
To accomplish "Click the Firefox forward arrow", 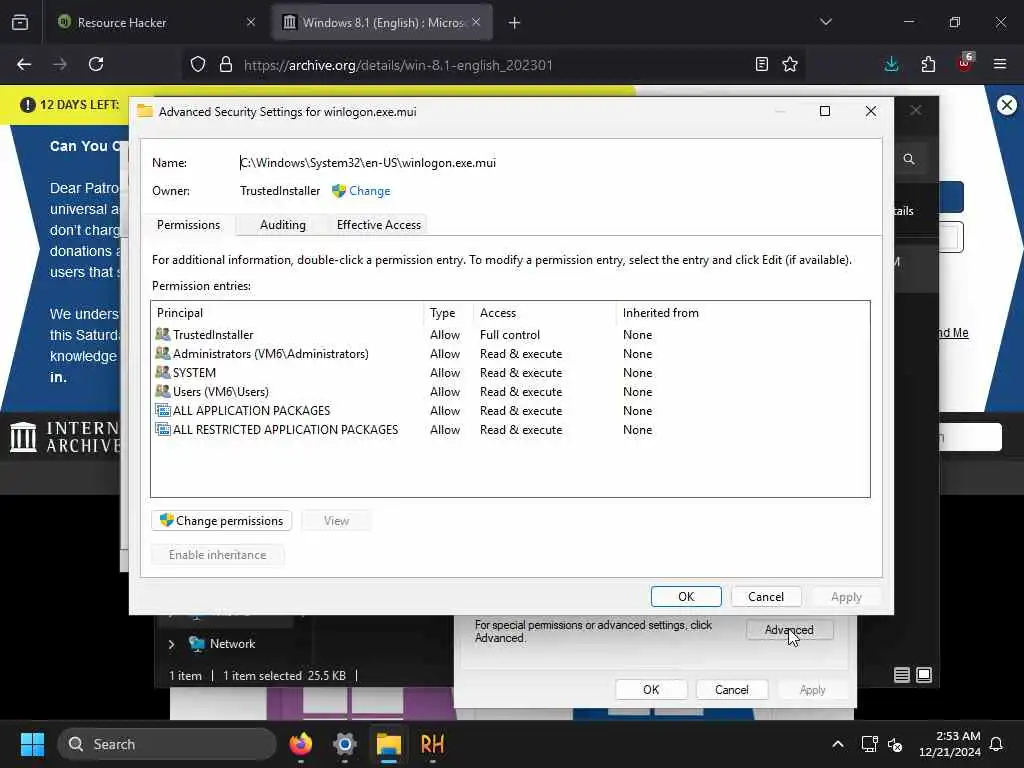I will pyautogui.click(x=60, y=64).
